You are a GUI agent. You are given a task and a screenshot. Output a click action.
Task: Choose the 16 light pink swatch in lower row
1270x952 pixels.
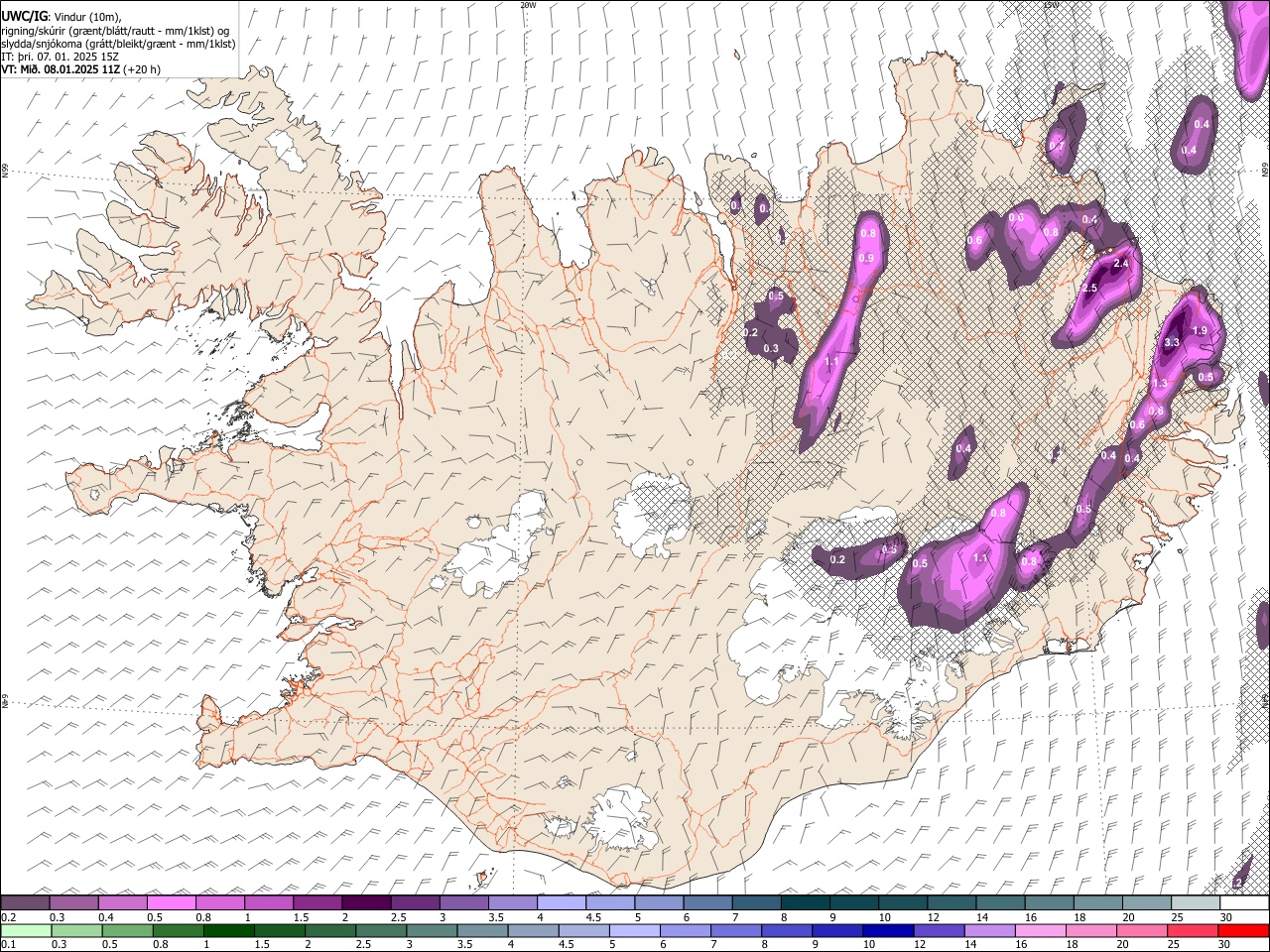(x=1040, y=930)
